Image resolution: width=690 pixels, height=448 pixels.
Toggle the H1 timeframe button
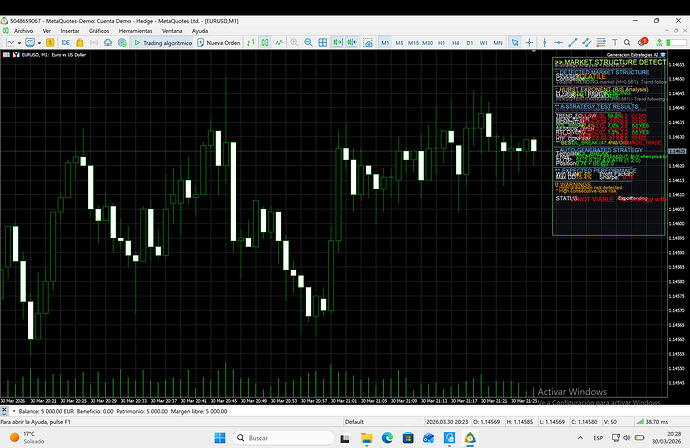pyautogui.click(x=441, y=43)
